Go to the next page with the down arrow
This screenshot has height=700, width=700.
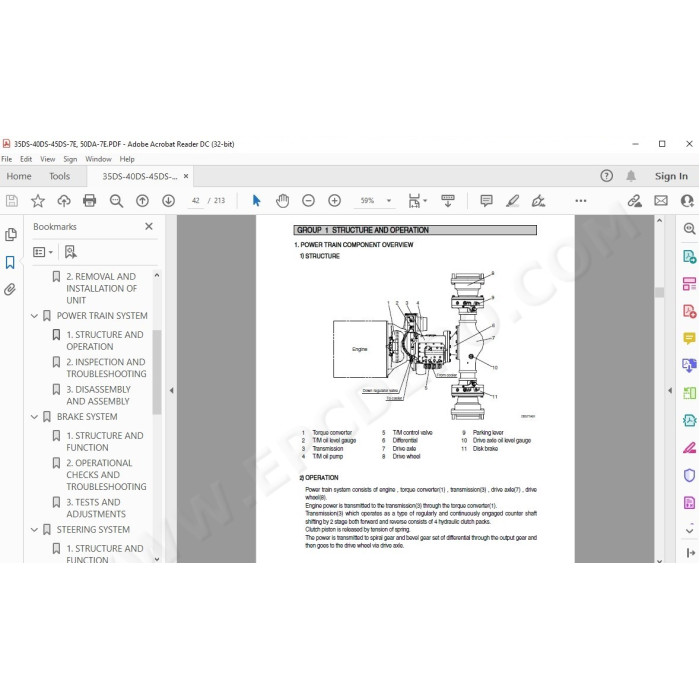pos(168,201)
